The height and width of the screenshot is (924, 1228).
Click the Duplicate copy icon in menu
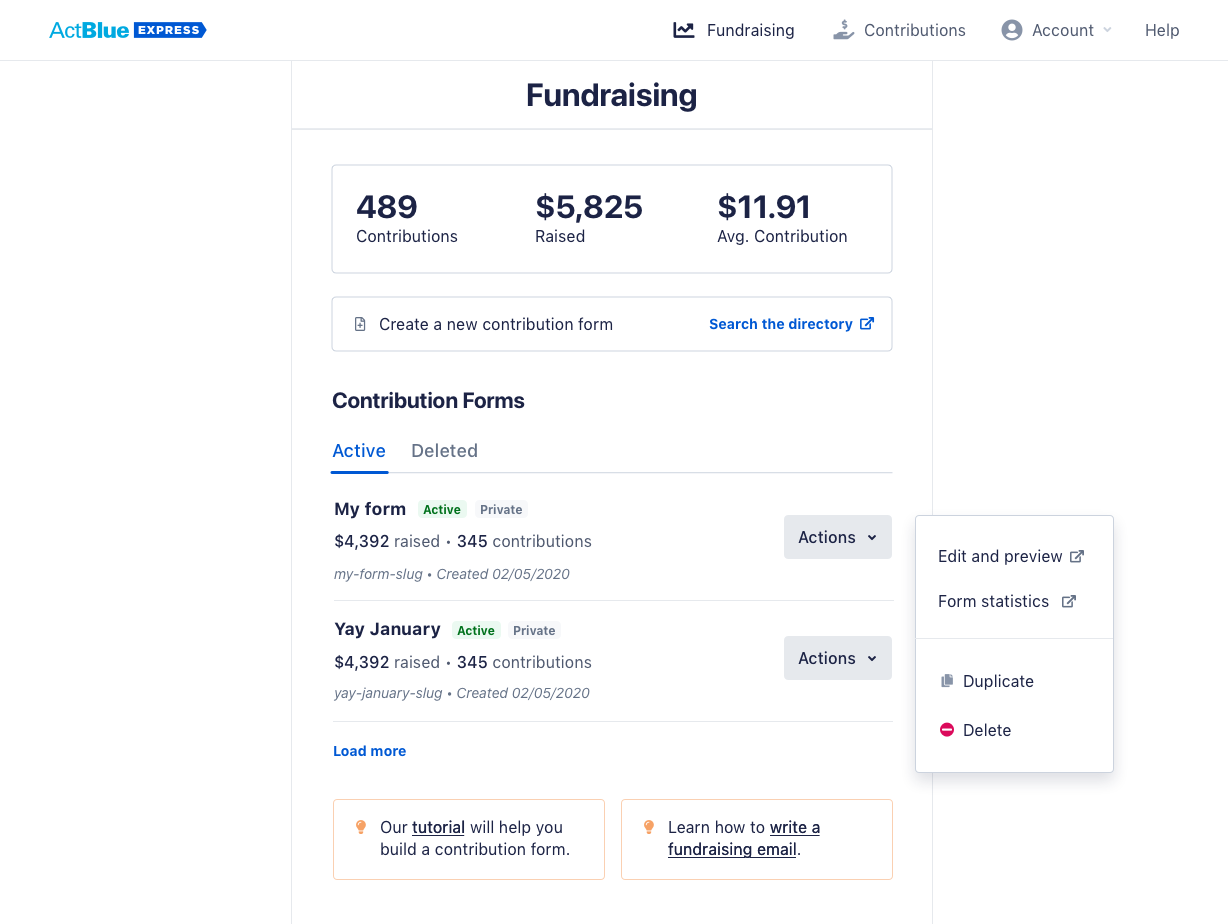(x=947, y=681)
